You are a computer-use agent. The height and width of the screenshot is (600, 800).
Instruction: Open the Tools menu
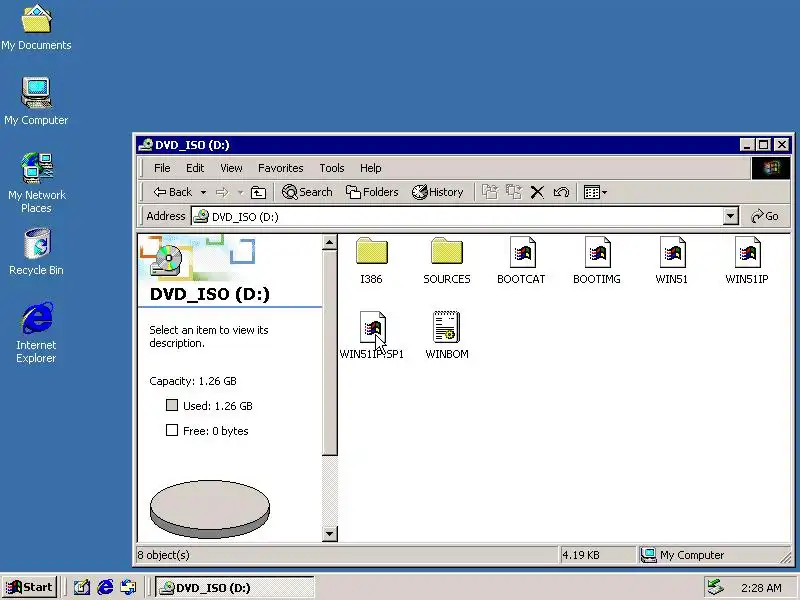click(x=332, y=168)
